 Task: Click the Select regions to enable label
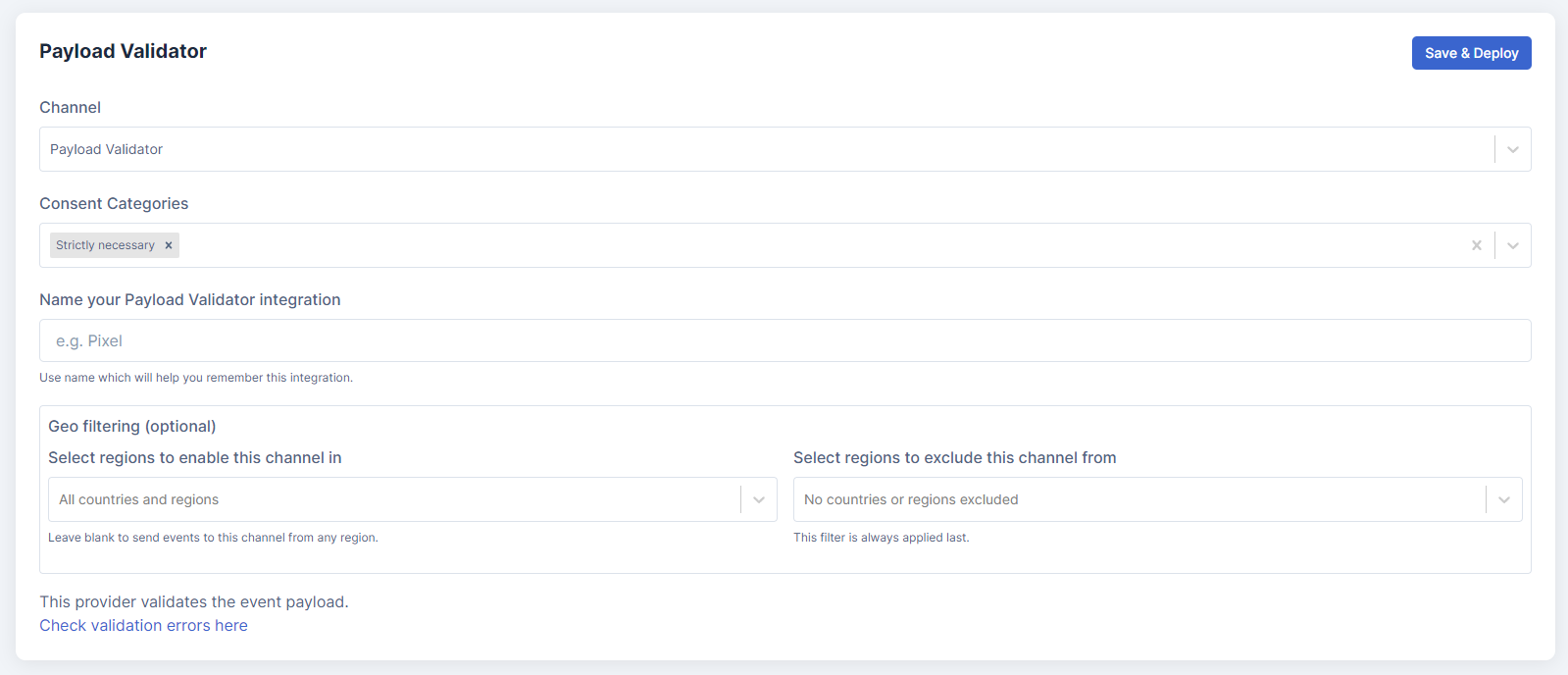(x=195, y=457)
